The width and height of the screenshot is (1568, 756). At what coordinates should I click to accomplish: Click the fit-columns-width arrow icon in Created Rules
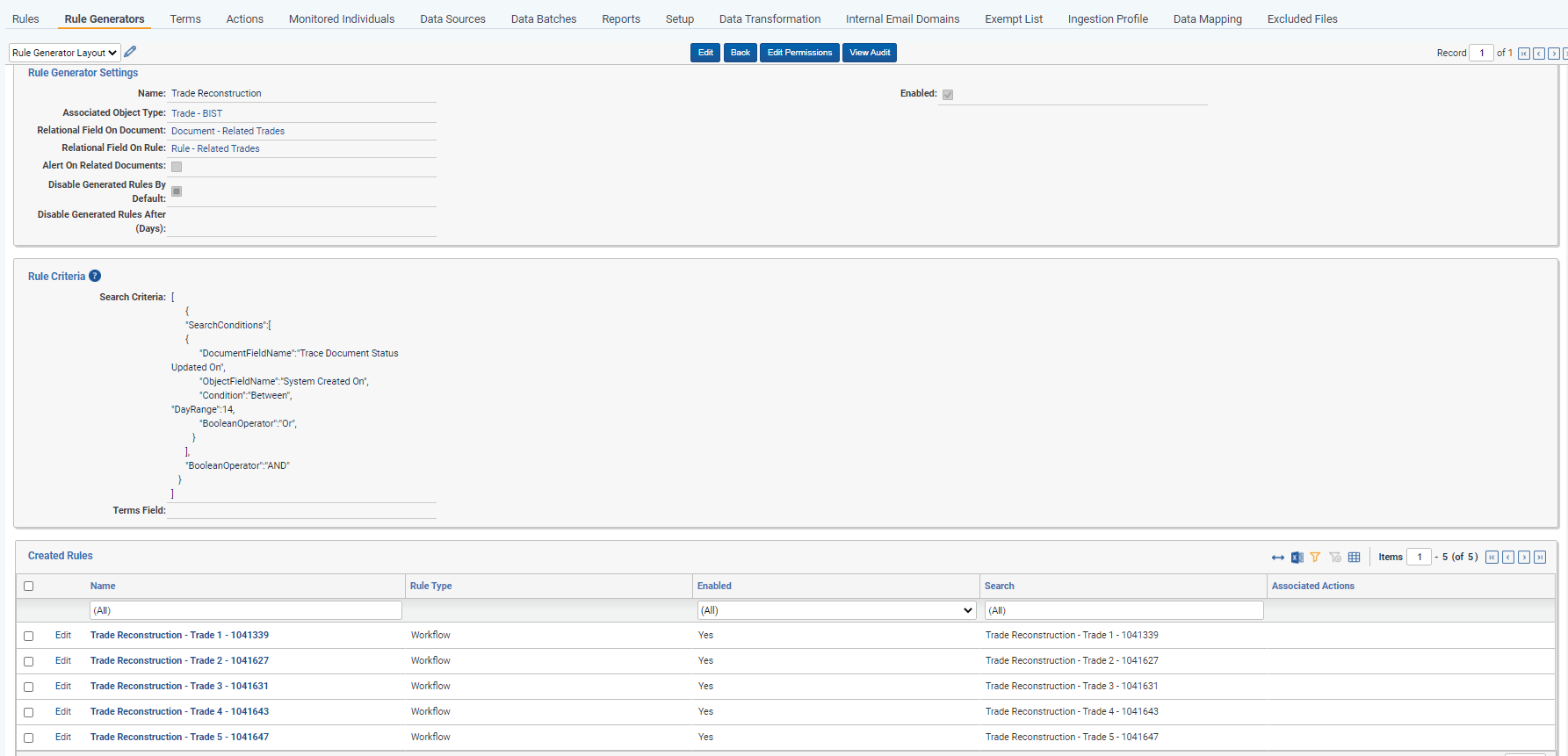tap(1278, 558)
